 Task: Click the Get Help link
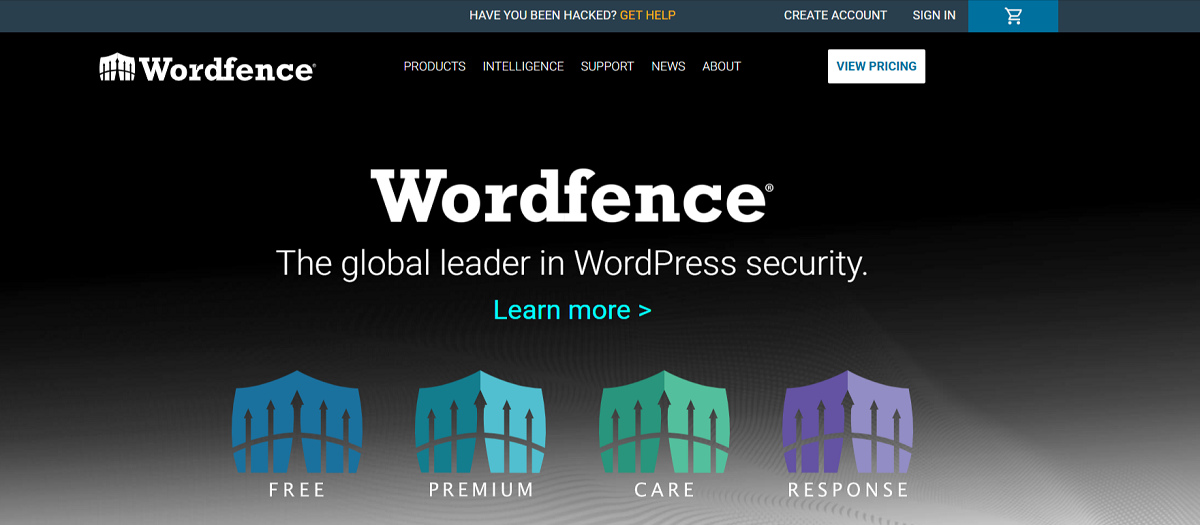pos(648,16)
